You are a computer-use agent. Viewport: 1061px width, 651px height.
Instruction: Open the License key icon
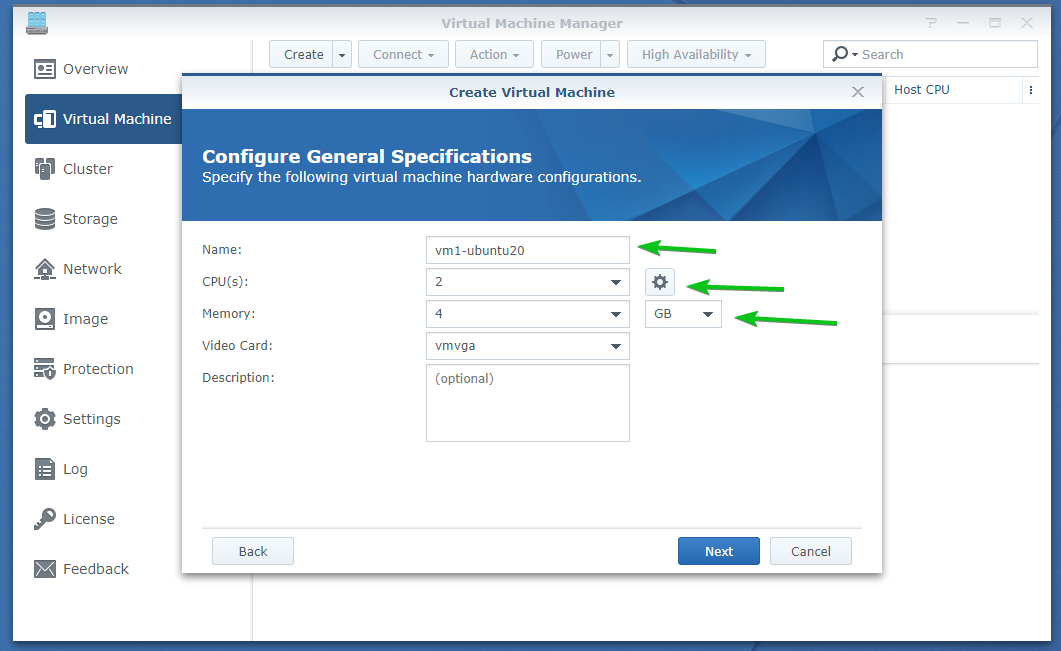pos(45,519)
